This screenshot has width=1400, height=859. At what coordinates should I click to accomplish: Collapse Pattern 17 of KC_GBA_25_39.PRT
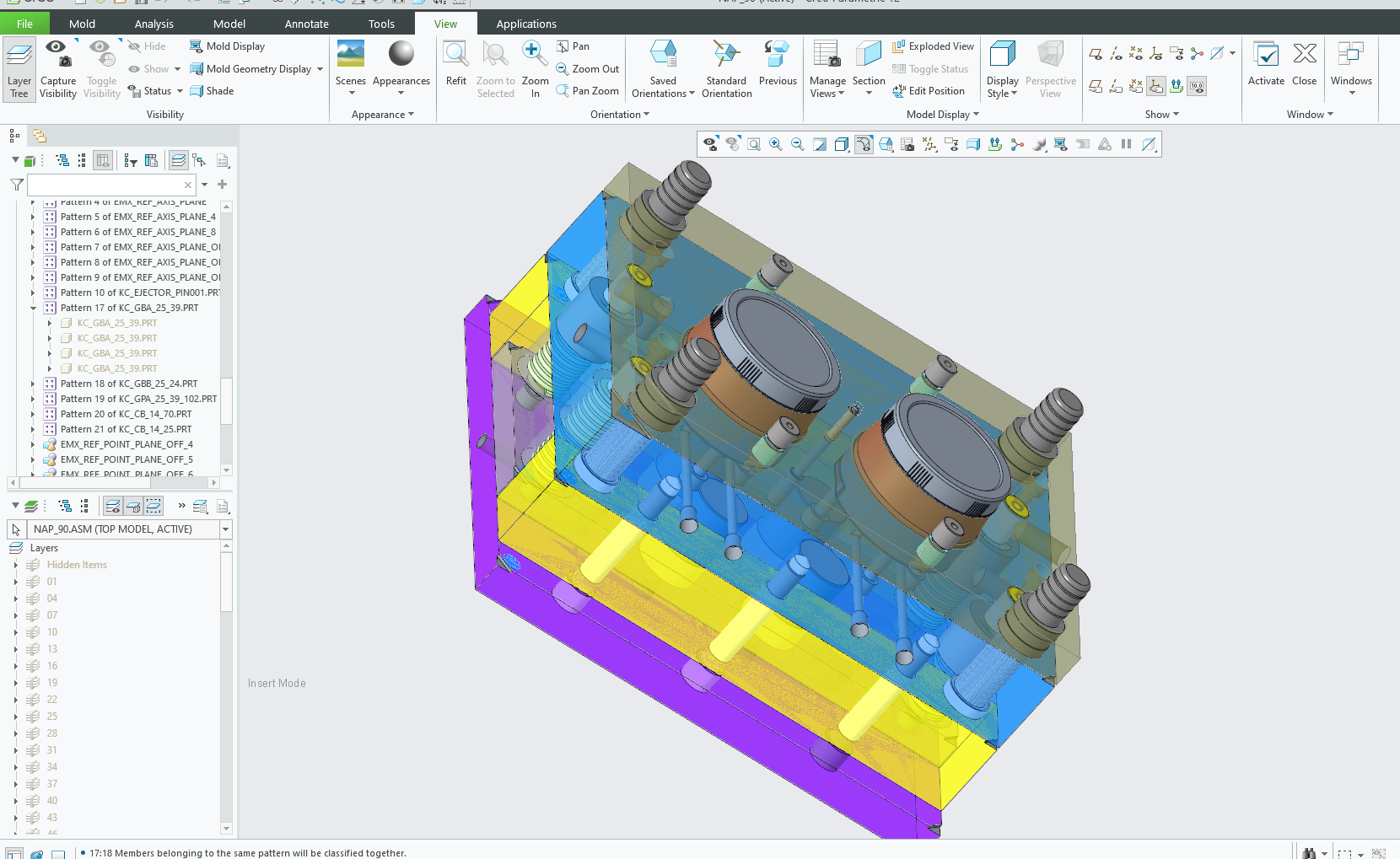[34, 308]
